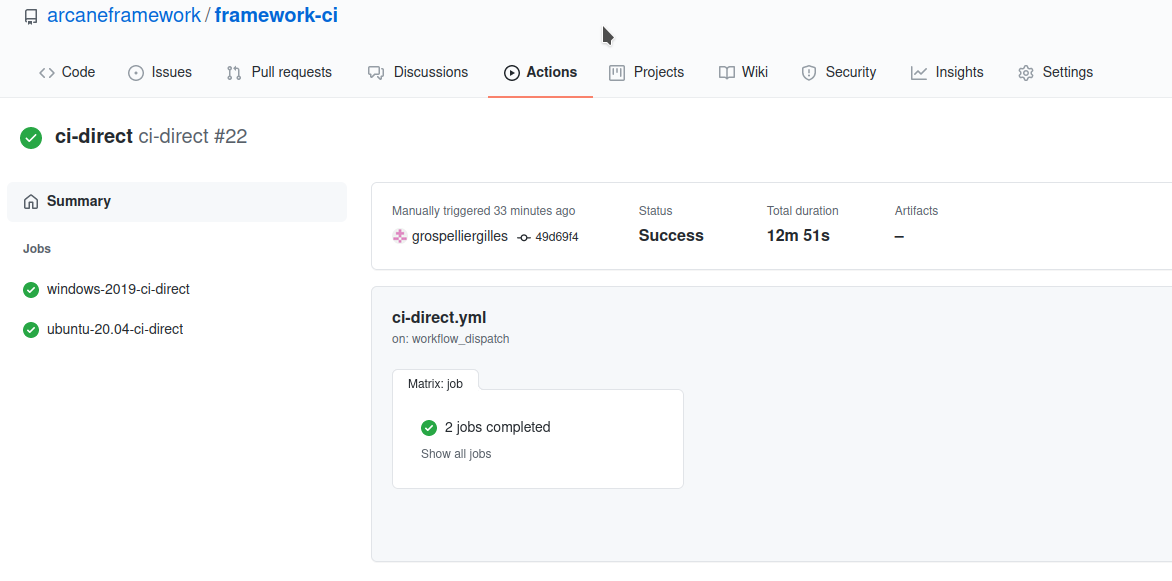This screenshot has height=581, width=1172.
Task: Open the Issues tab
Action: click(160, 73)
